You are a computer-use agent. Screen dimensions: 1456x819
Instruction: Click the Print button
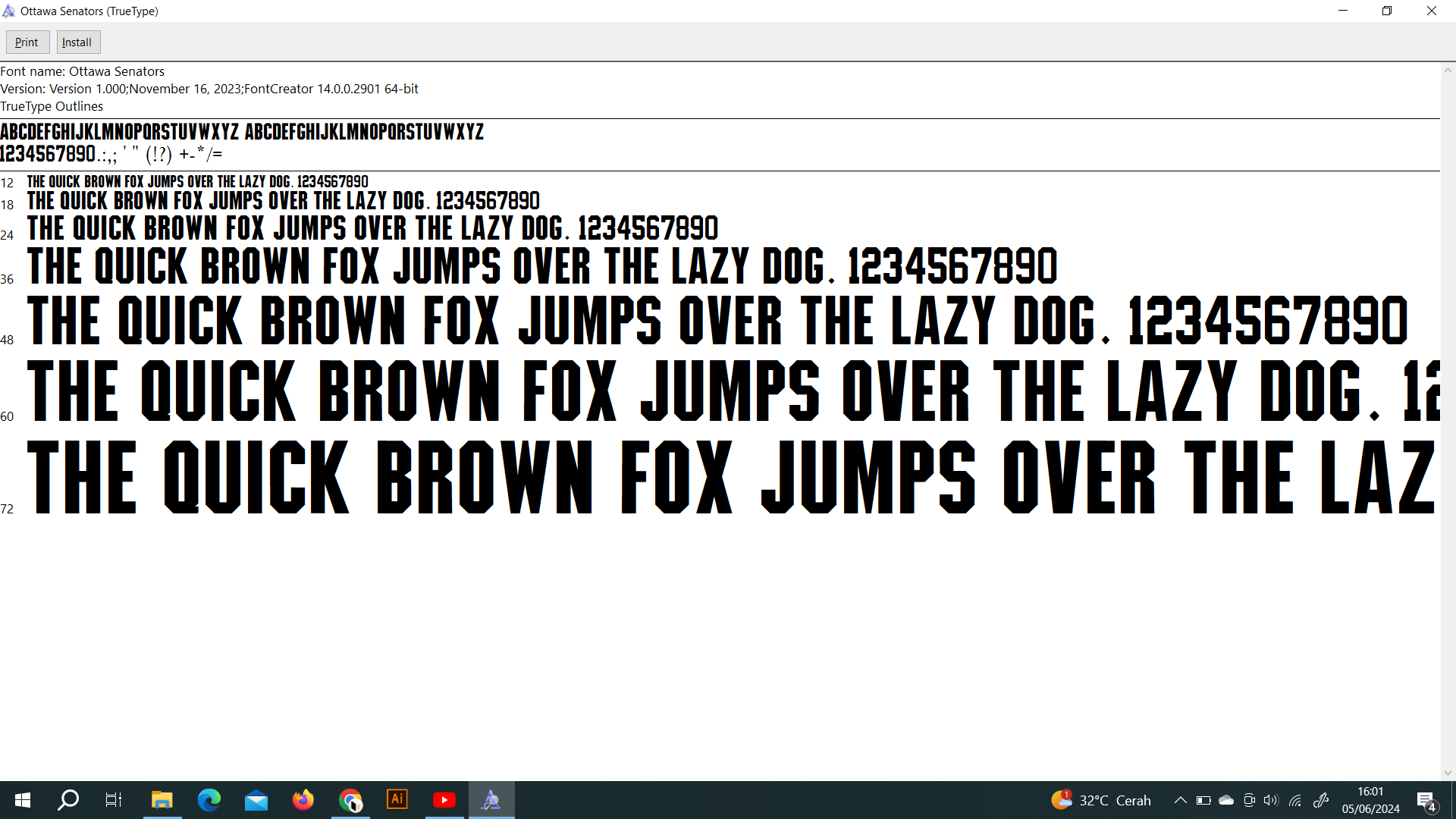click(27, 42)
